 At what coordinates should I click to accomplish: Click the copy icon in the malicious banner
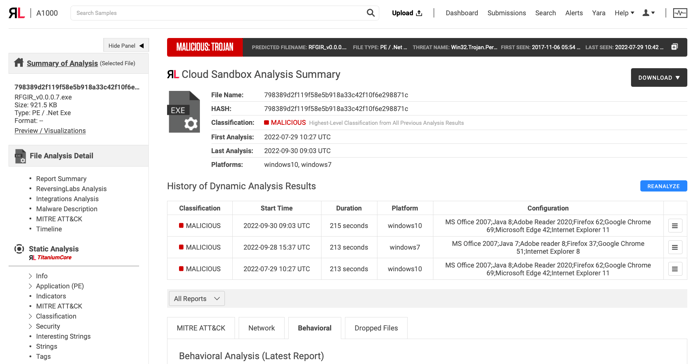point(674,47)
